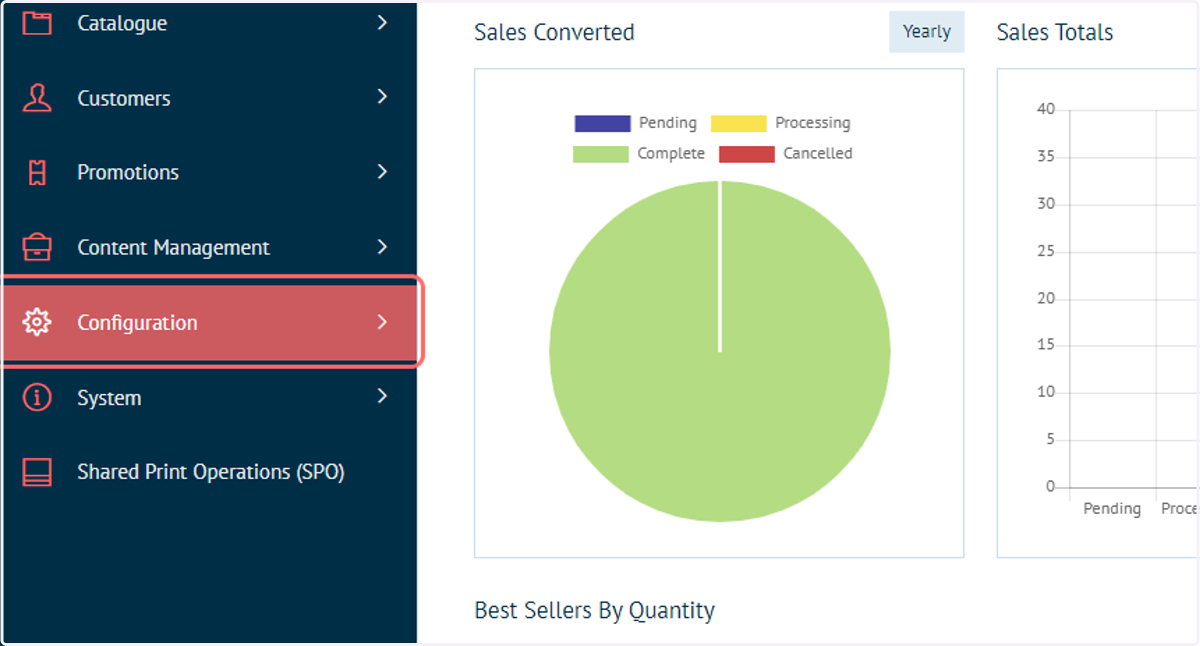Click the Content Management briefcase icon
This screenshot has width=1200, height=646.
[x=37, y=247]
